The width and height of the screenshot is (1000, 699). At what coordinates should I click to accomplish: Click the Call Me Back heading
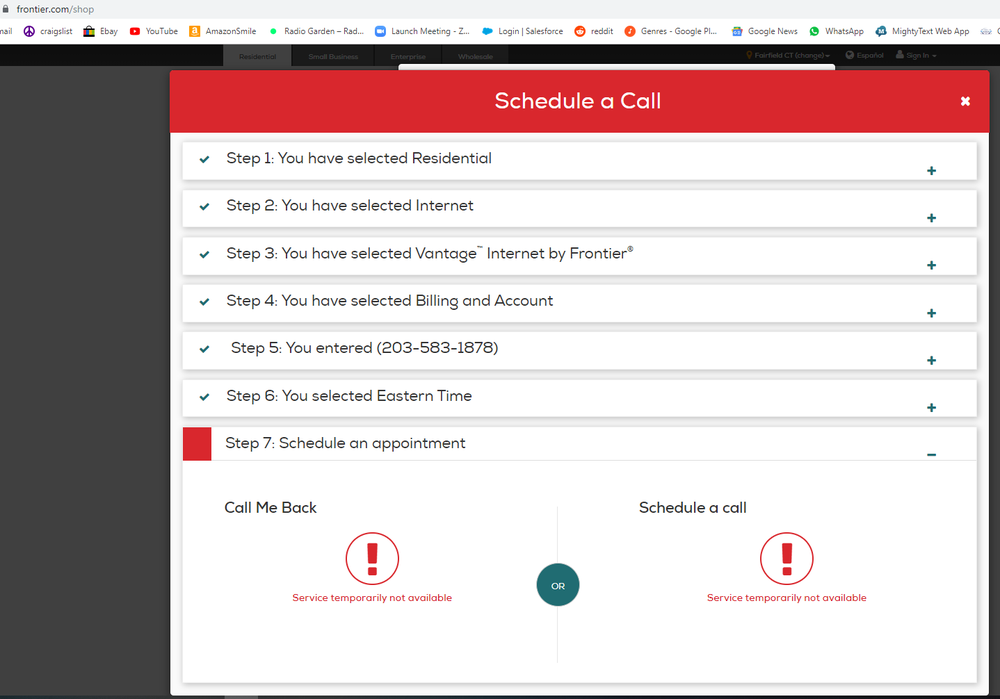(270, 508)
